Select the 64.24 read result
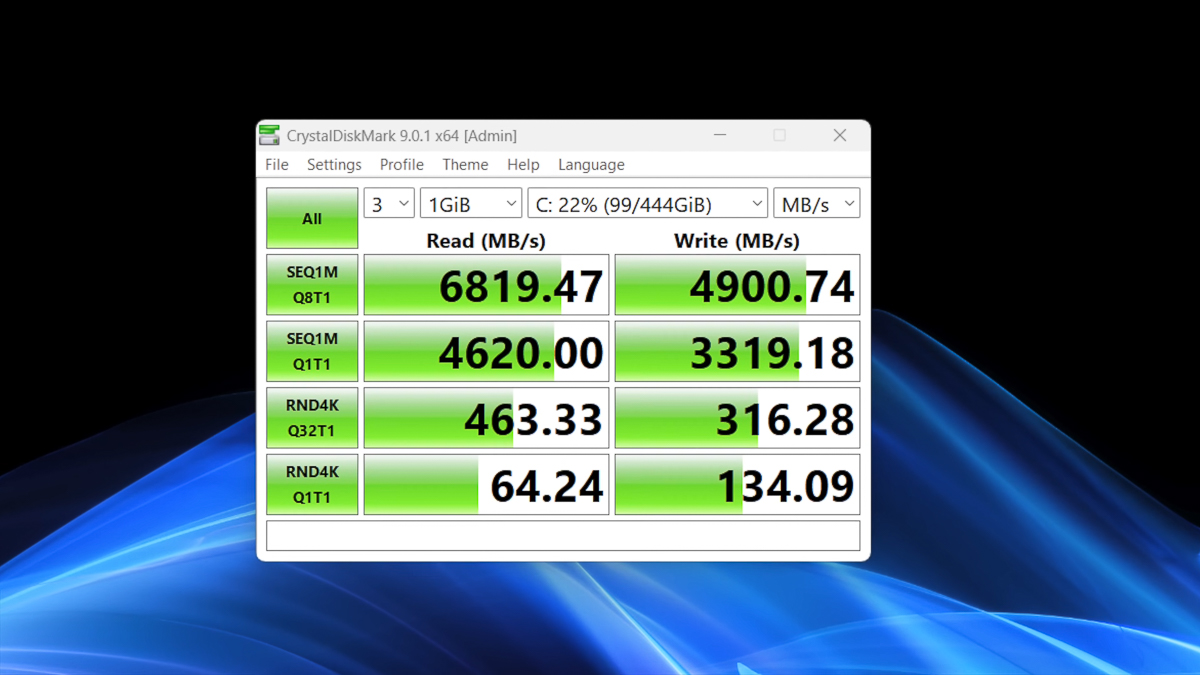 (486, 484)
